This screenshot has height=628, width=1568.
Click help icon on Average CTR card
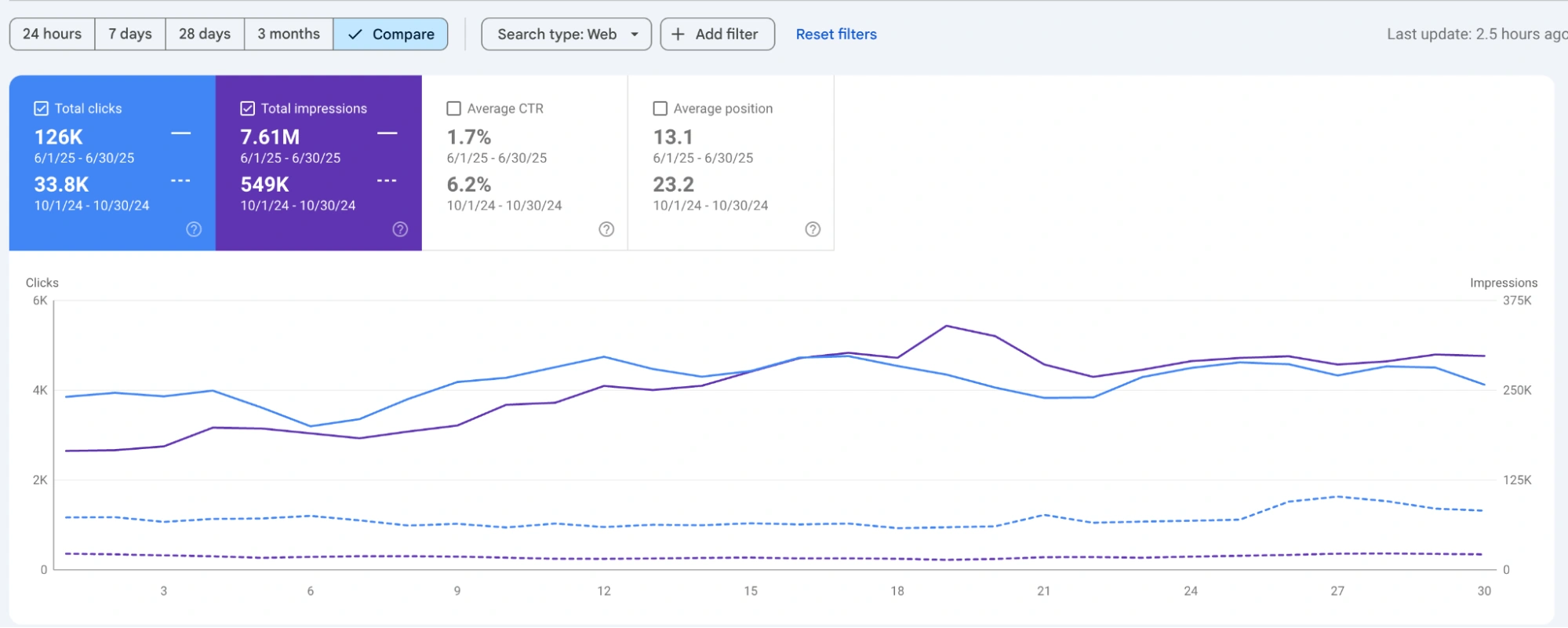[606, 229]
